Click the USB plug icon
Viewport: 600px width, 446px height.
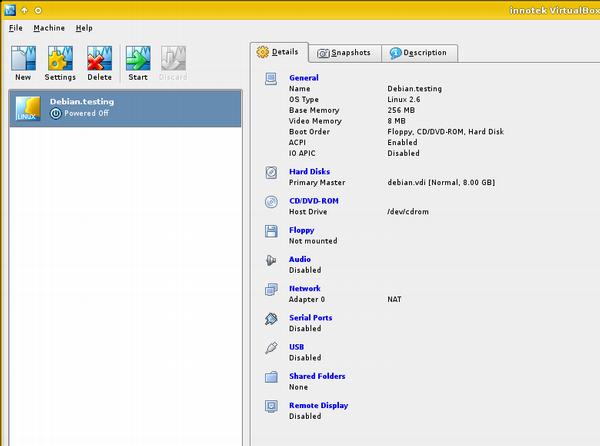tap(271, 348)
